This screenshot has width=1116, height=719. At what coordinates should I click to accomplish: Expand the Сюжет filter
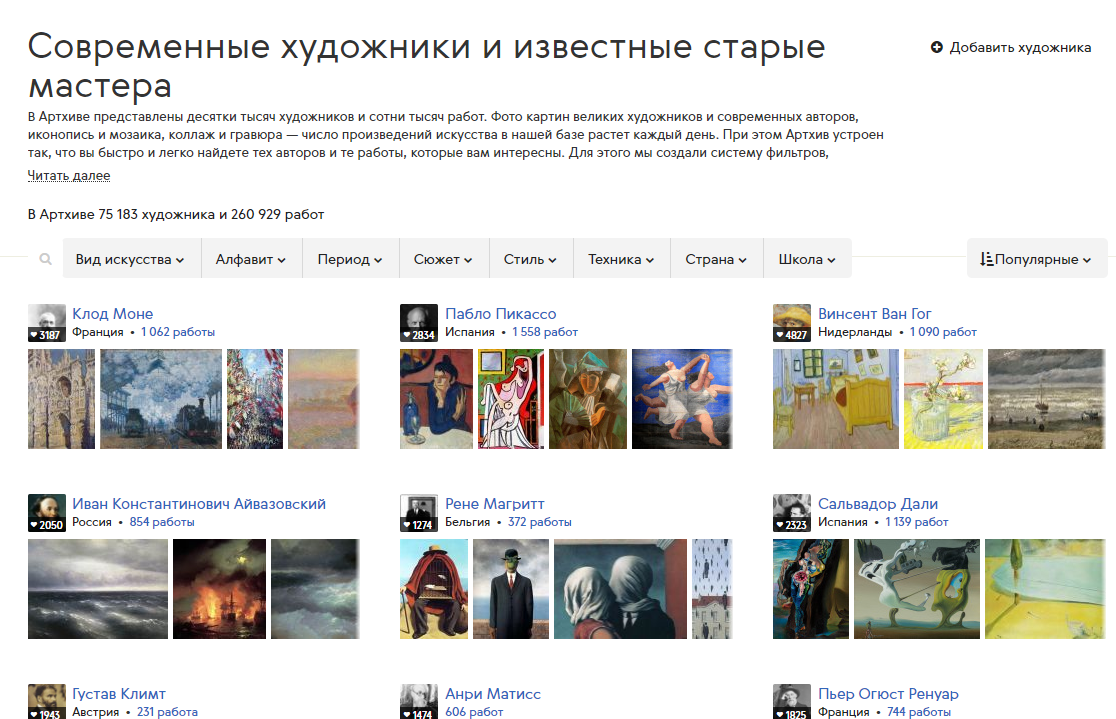point(443,259)
